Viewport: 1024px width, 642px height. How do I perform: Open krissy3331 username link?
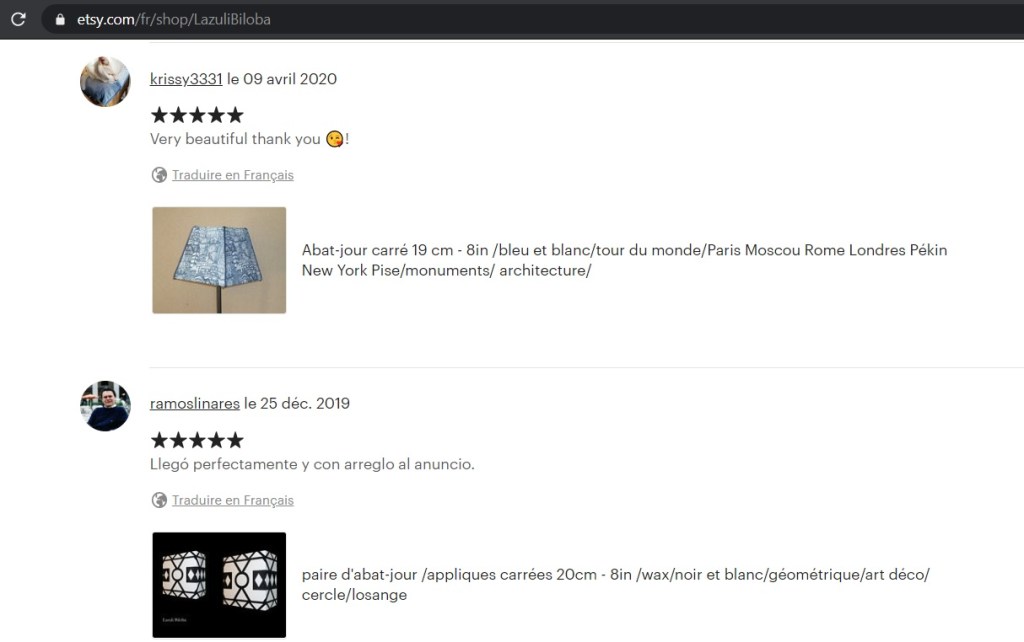[x=186, y=79]
